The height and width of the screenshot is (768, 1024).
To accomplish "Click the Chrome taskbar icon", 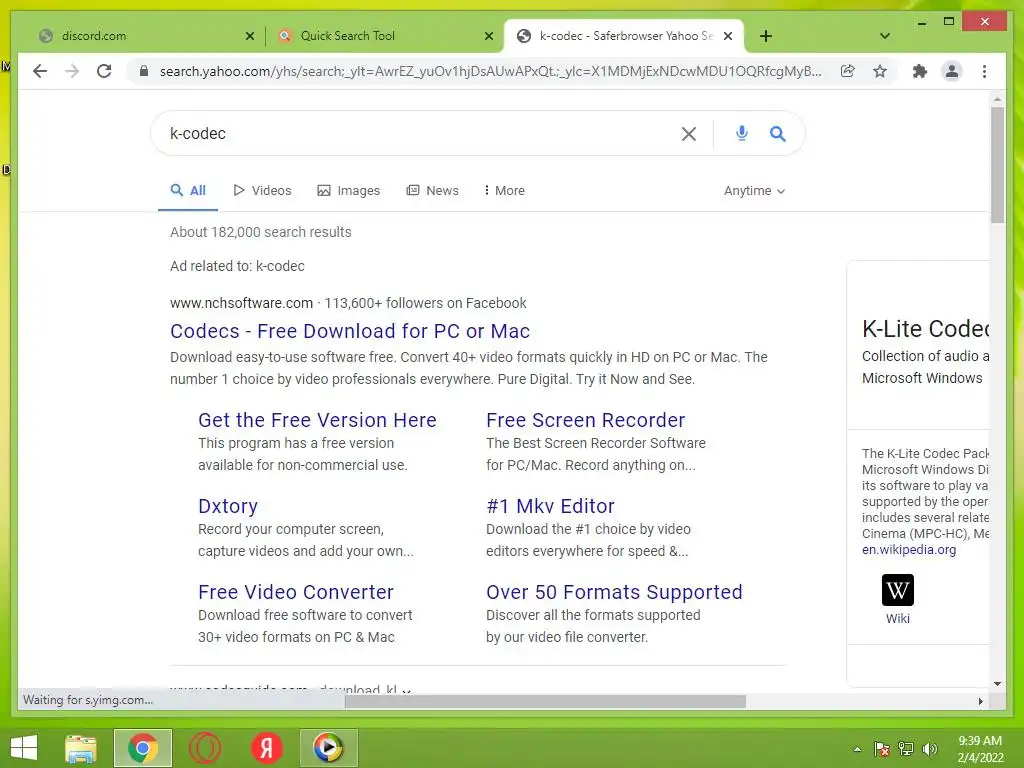I will point(143,748).
